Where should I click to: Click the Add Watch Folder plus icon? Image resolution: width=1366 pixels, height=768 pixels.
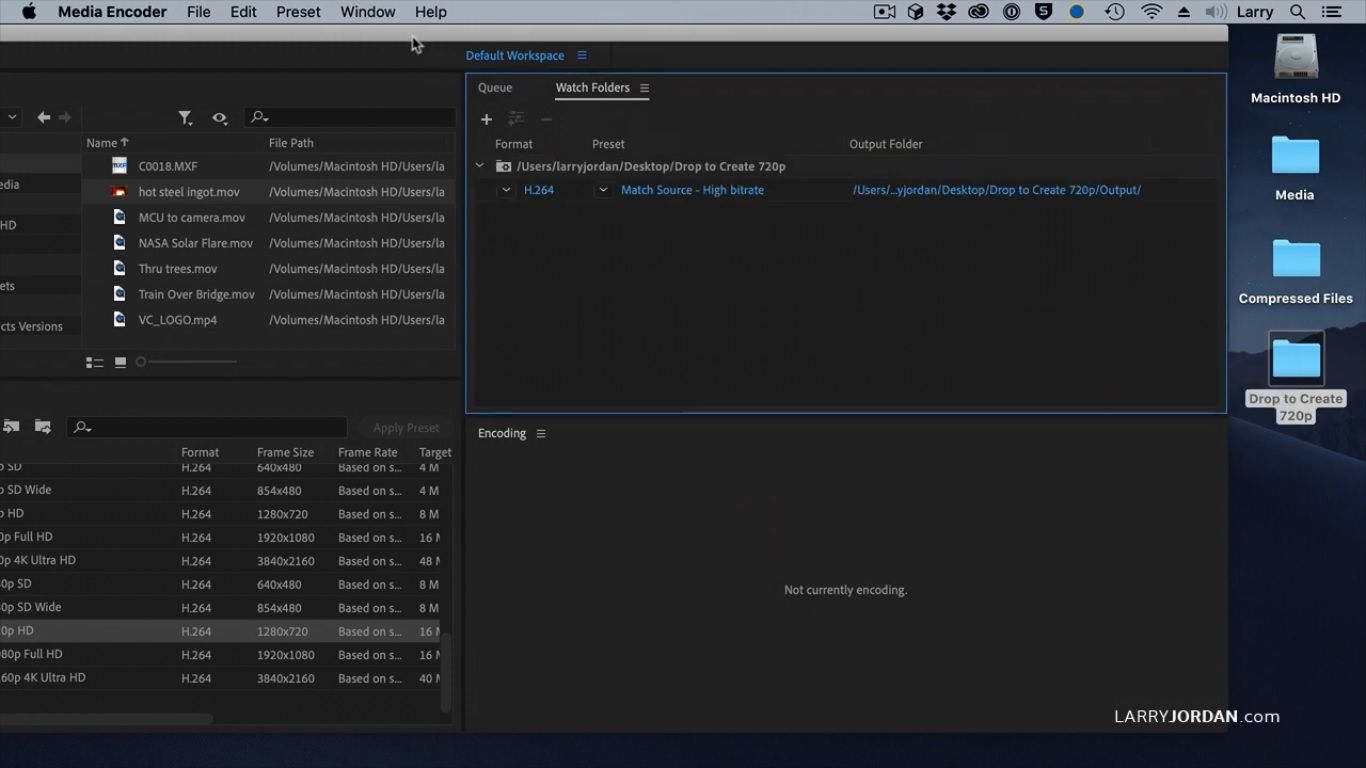click(486, 120)
